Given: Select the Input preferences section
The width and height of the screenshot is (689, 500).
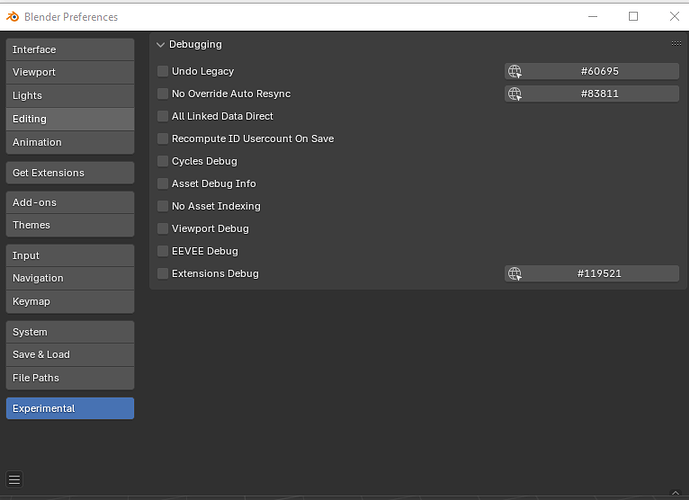Looking at the screenshot, I should [x=70, y=255].
